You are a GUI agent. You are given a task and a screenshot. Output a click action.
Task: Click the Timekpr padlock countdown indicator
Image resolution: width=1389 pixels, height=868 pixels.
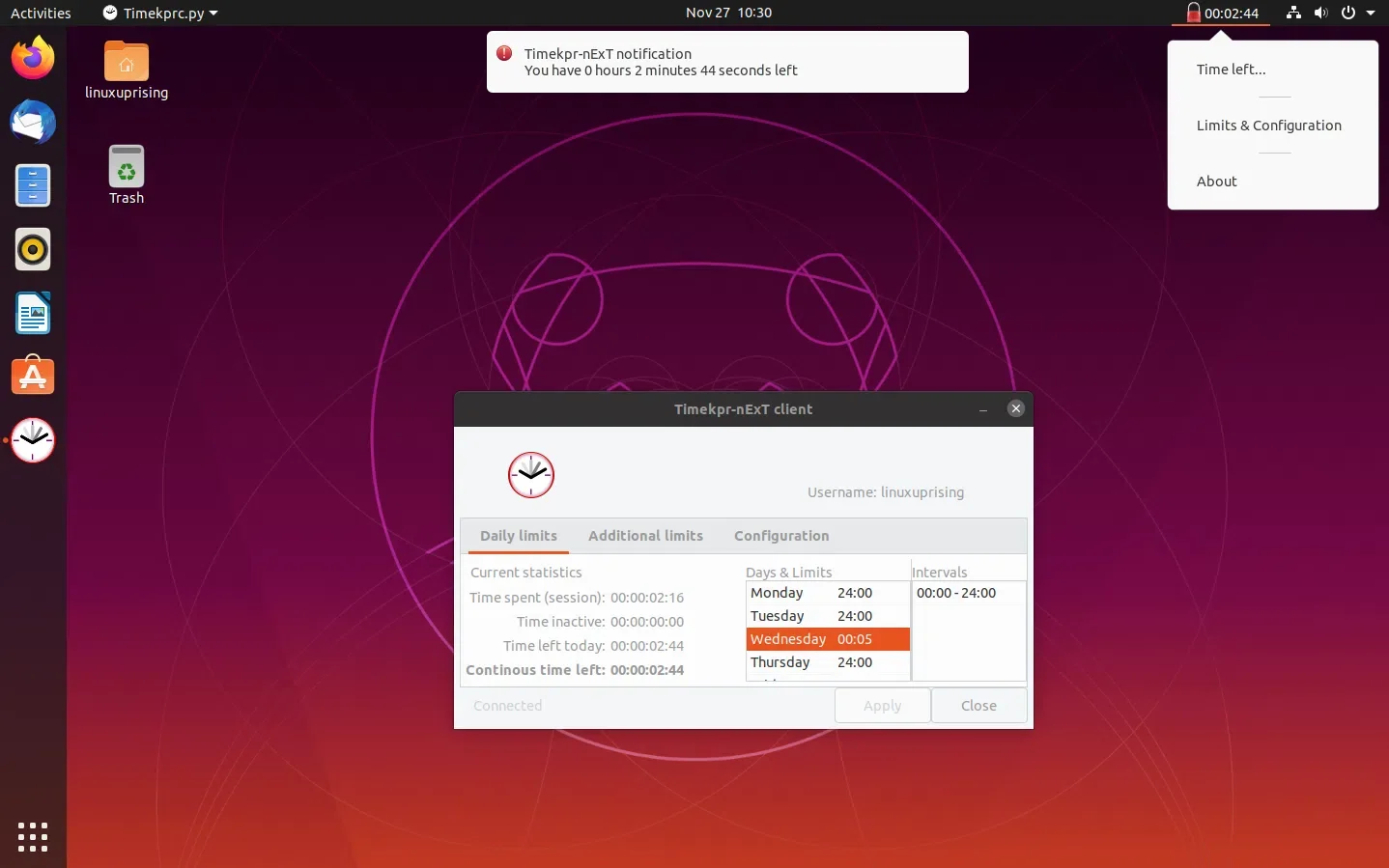point(1221,13)
